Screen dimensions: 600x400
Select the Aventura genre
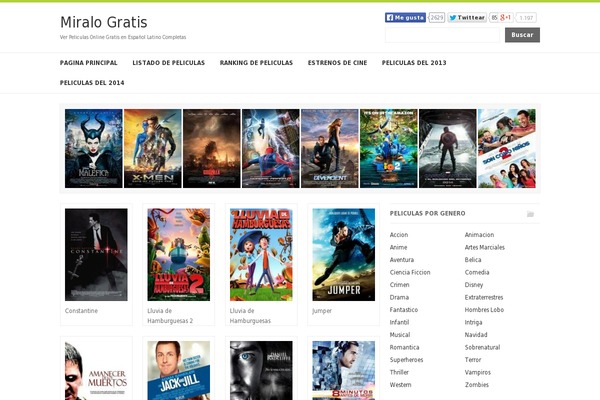[402, 260]
